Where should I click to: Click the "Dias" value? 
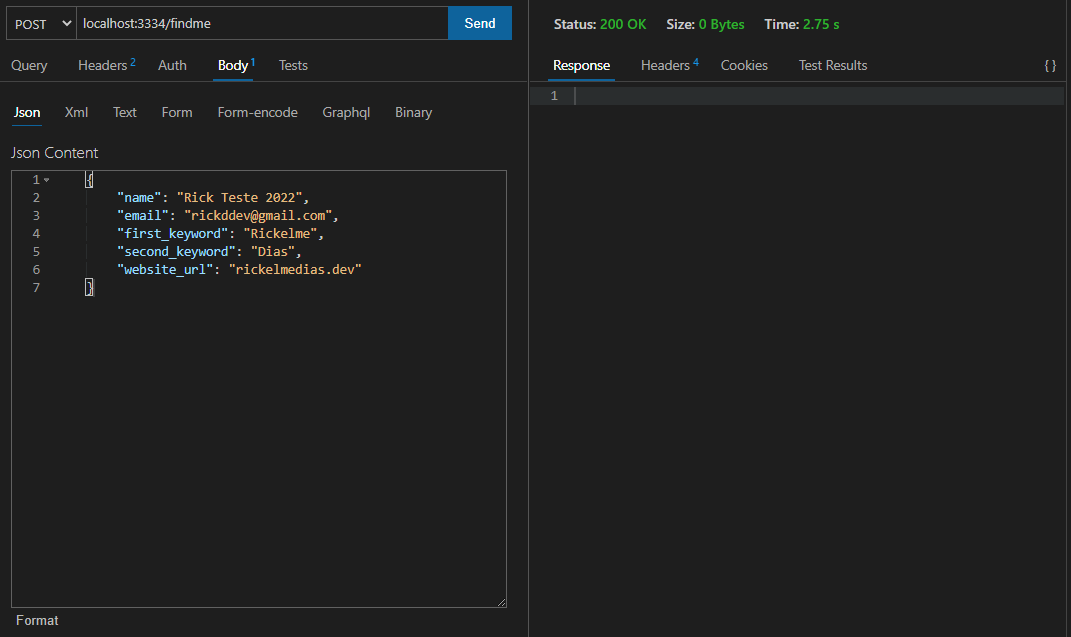tap(273, 252)
